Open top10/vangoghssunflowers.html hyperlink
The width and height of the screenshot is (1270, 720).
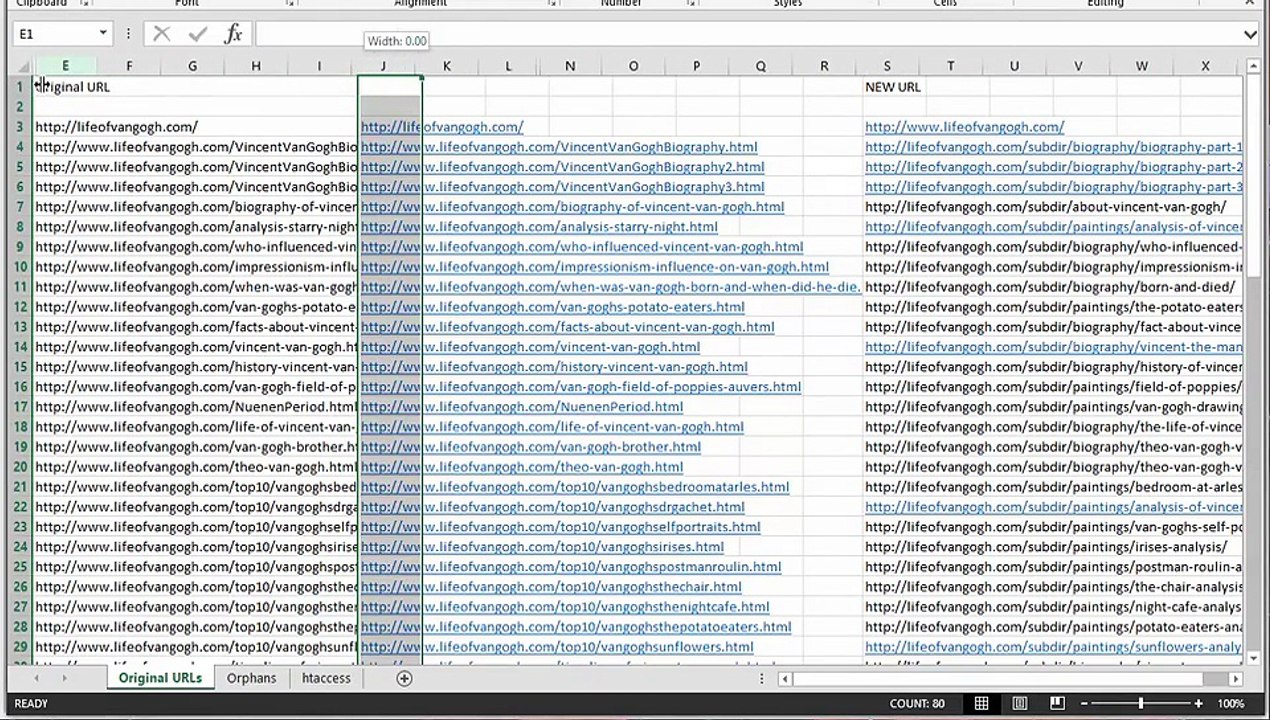(x=557, y=647)
